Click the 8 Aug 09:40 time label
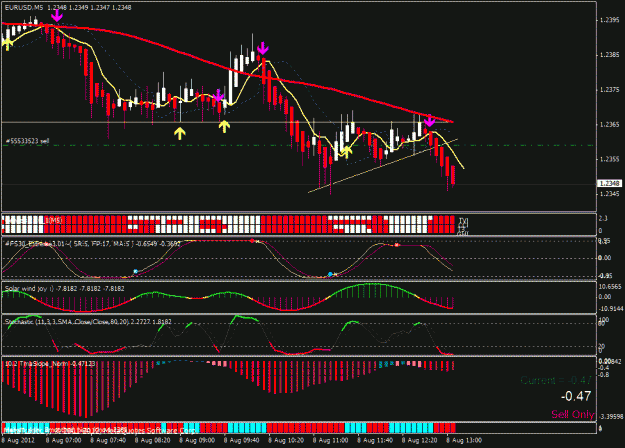625x448 pixels. coord(242,440)
